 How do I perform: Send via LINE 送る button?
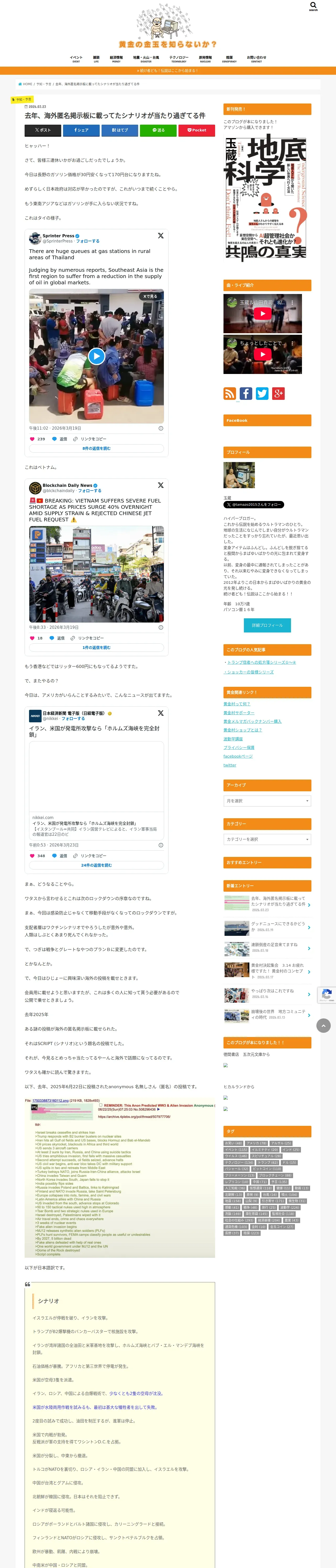tap(158, 130)
